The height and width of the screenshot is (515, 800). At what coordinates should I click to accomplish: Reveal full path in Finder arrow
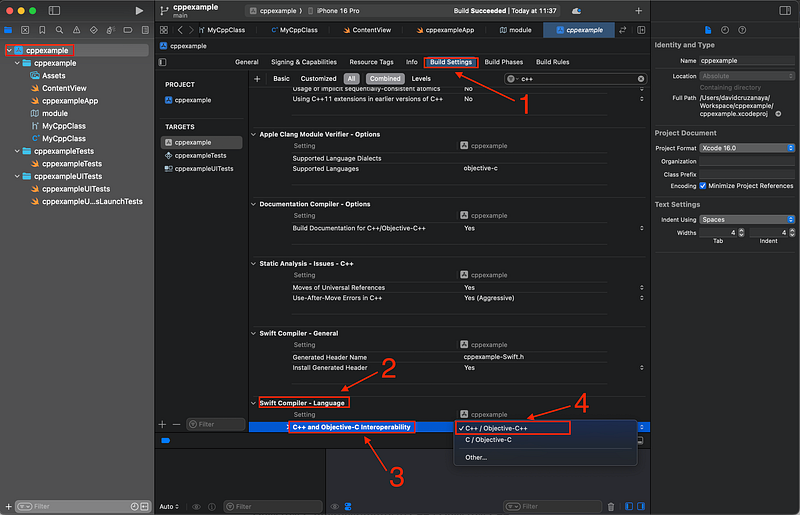(779, 114)
